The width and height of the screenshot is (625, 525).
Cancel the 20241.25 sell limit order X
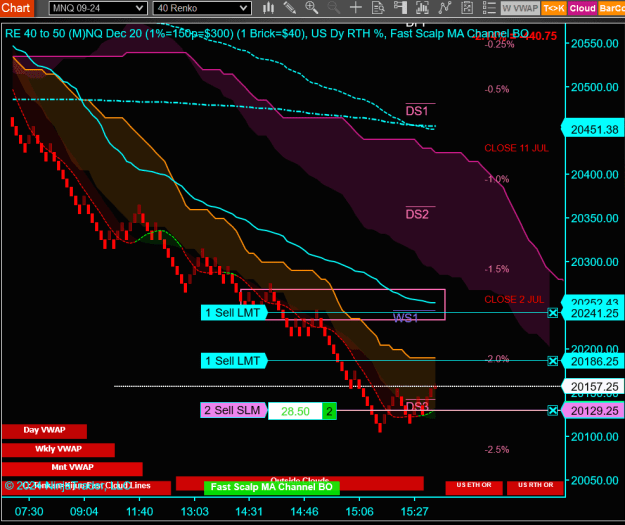tap(552, 313)
